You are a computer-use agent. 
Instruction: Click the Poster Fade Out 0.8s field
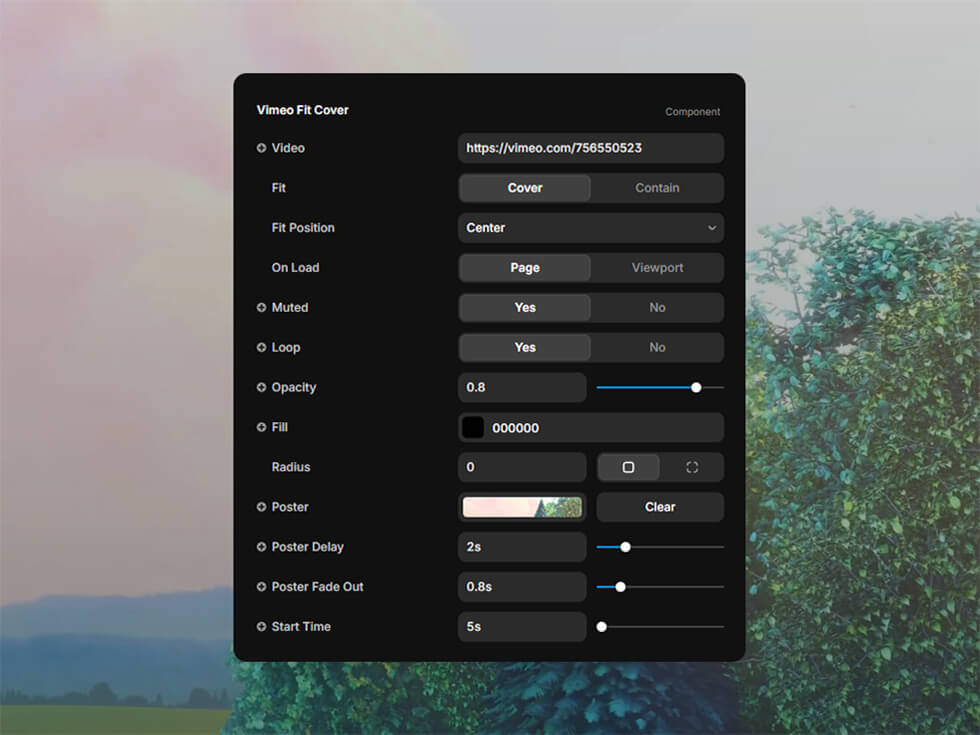coord(522,587)
